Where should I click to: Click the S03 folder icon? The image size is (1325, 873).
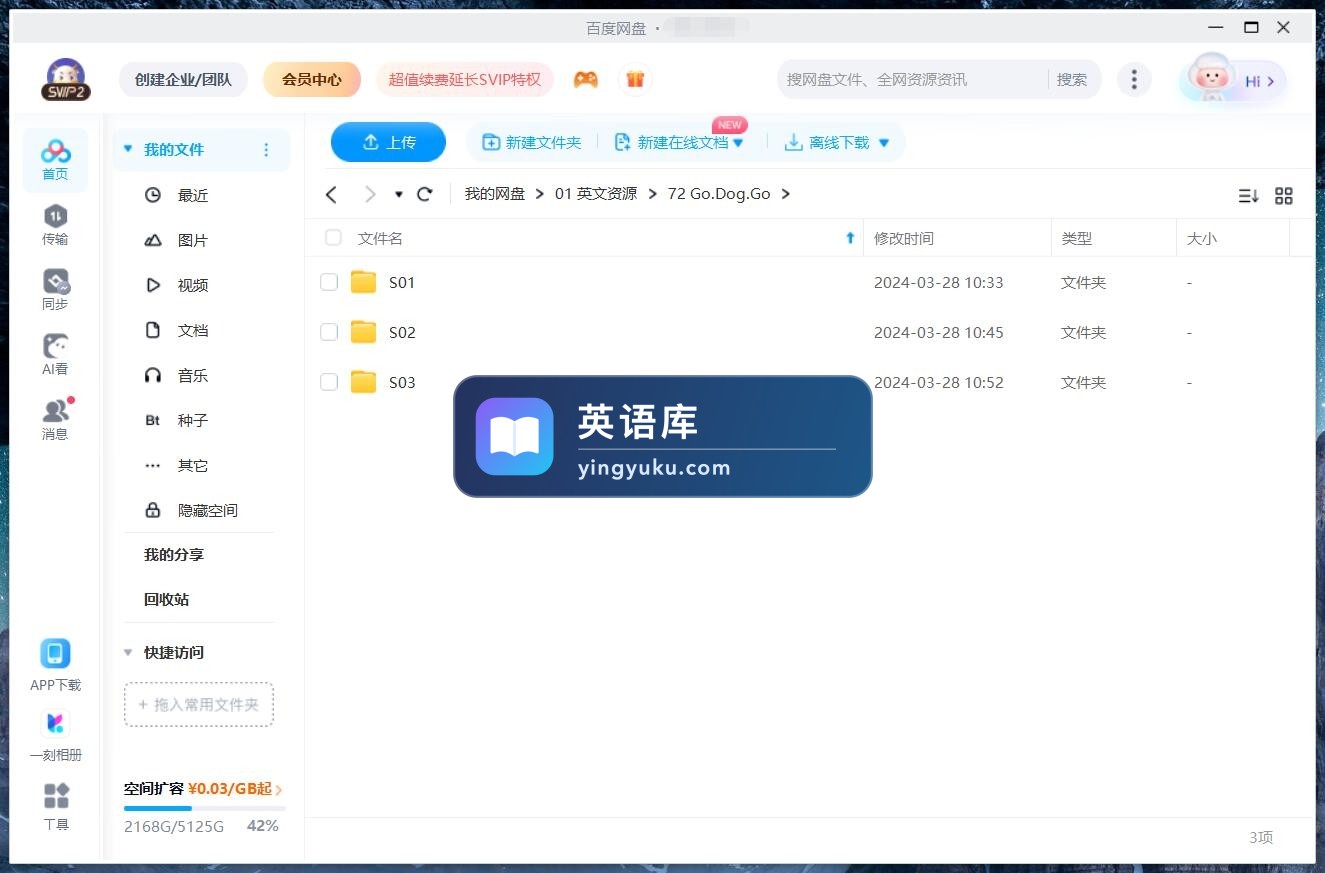(x=364, y=382)
